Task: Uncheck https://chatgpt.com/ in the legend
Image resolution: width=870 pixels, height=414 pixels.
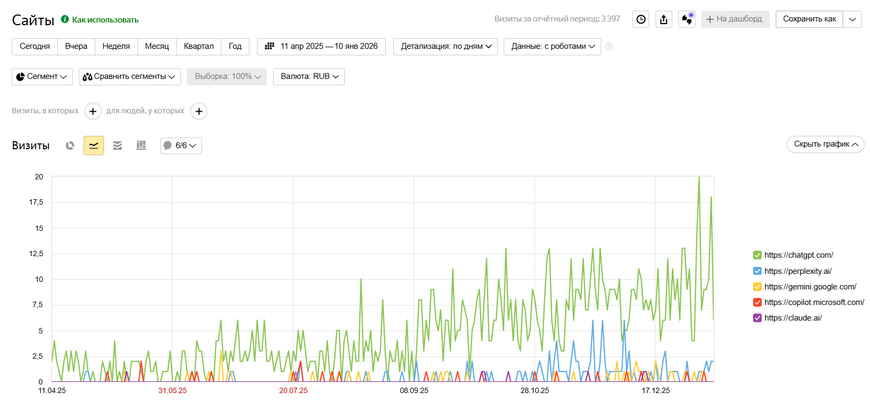Action: [x=757, y=255]
